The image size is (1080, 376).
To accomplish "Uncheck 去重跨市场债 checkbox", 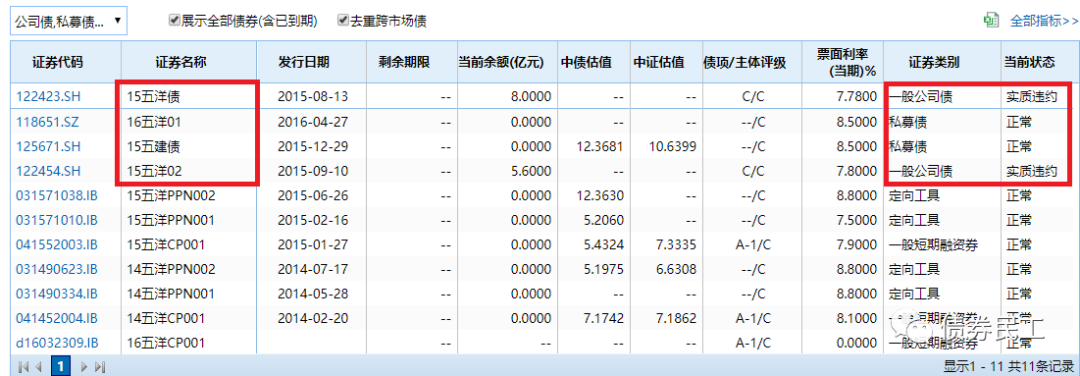I will coord(342,21).
